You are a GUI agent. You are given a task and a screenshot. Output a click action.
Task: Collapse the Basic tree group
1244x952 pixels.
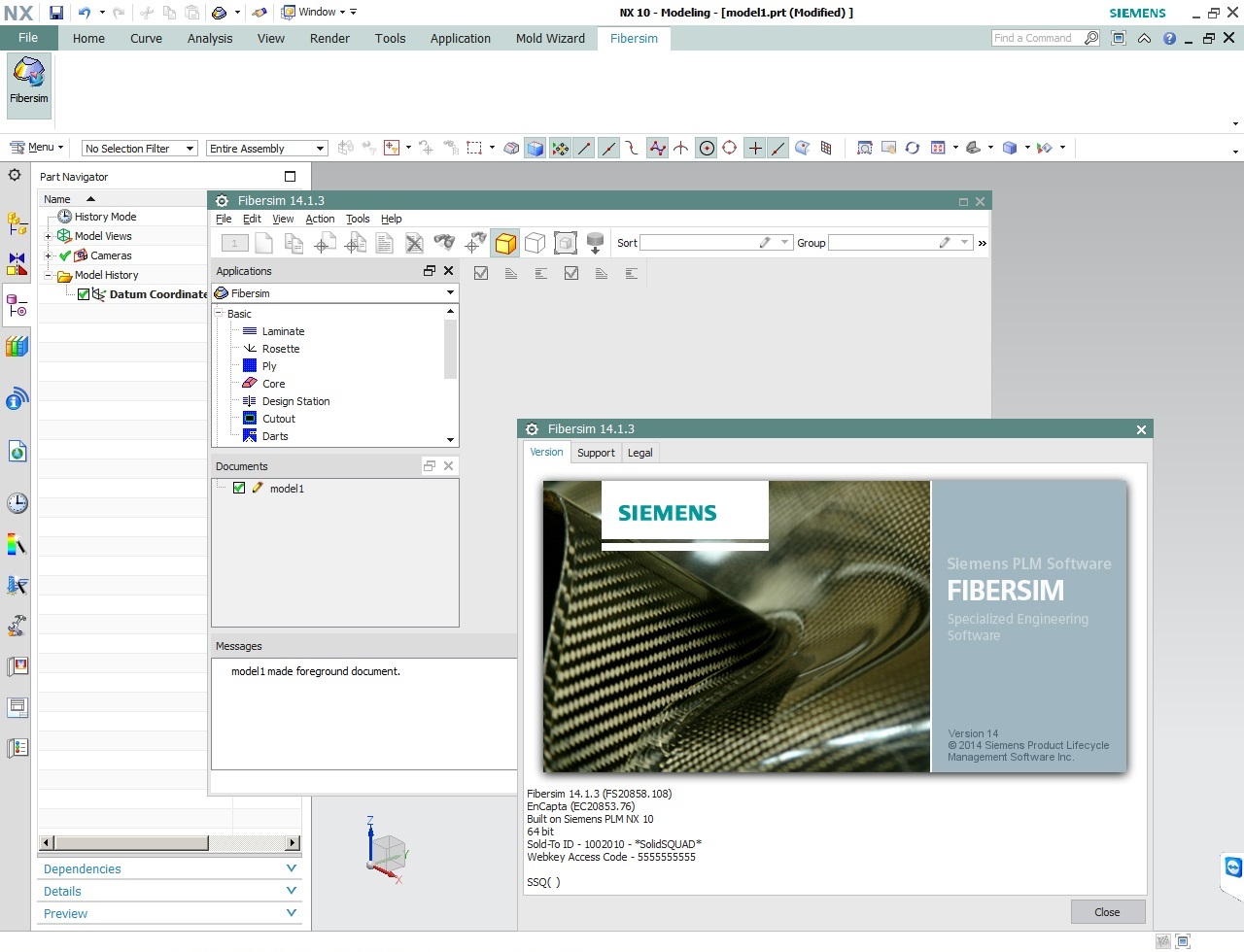point(220,314)
